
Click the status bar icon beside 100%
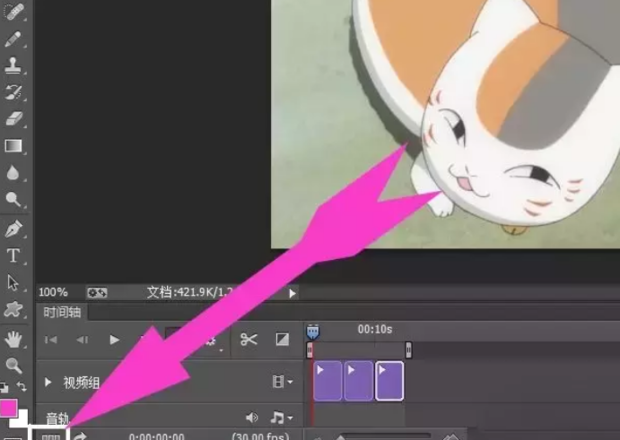tap(97, 293)
